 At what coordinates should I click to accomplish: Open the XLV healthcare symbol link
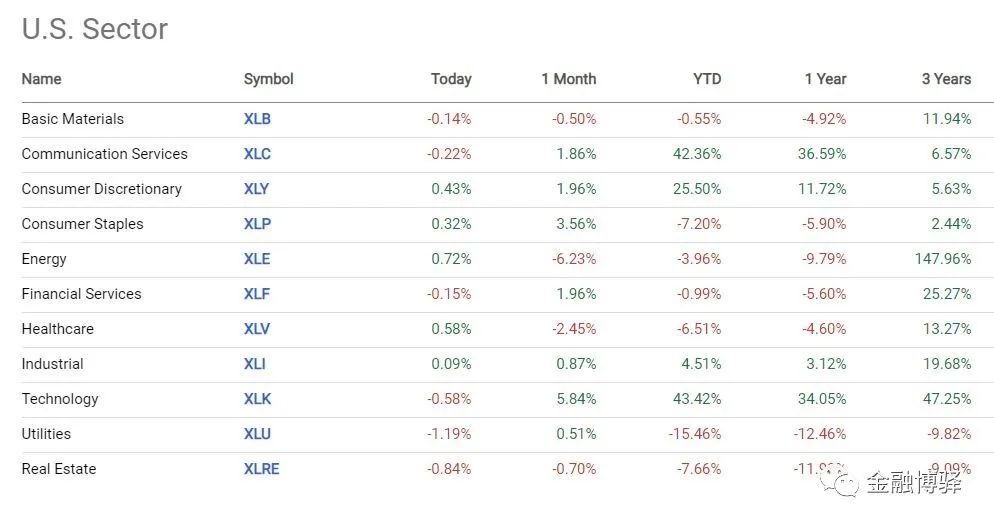pos(257,329)
